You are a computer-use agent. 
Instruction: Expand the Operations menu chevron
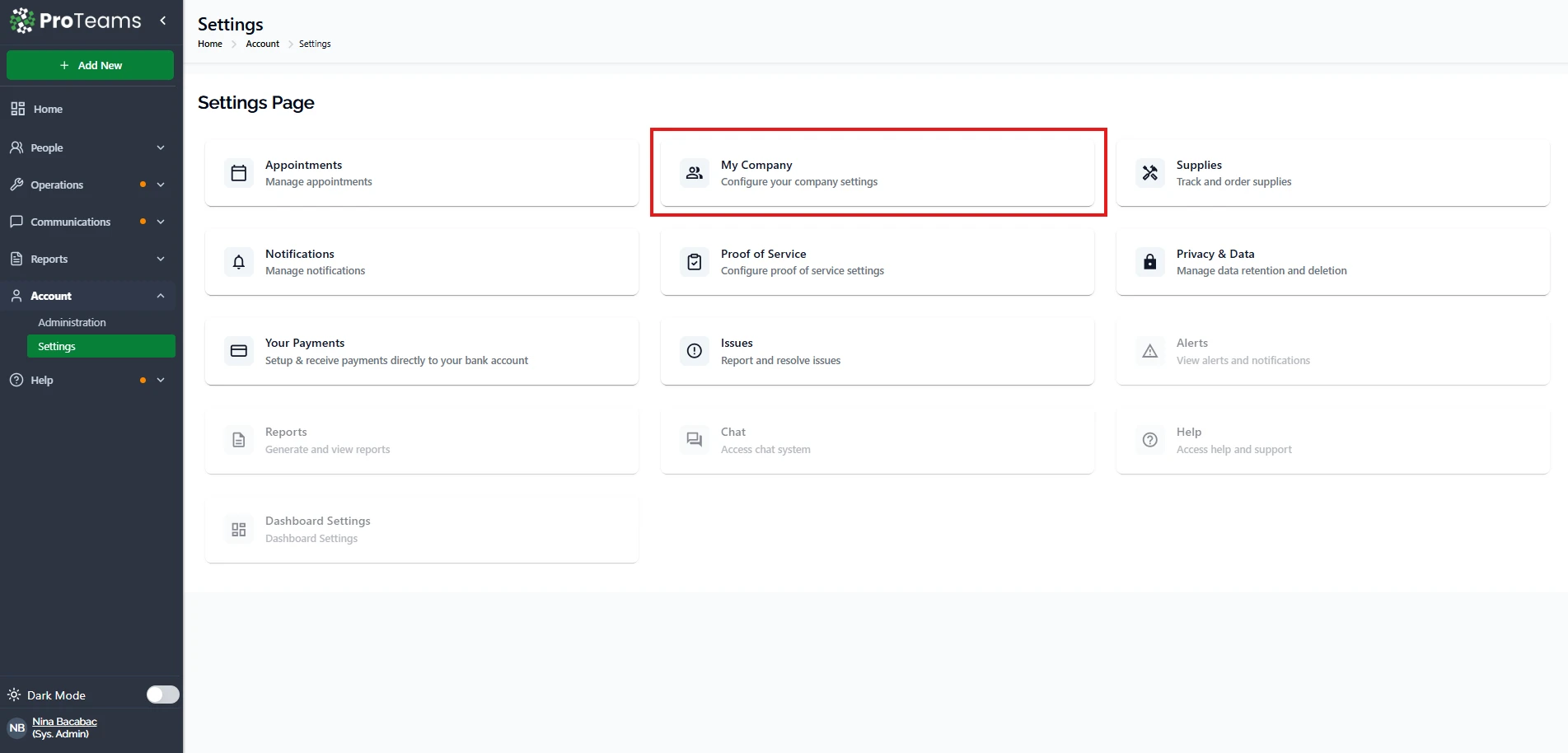pyautogui.click(x=161, y=185)
